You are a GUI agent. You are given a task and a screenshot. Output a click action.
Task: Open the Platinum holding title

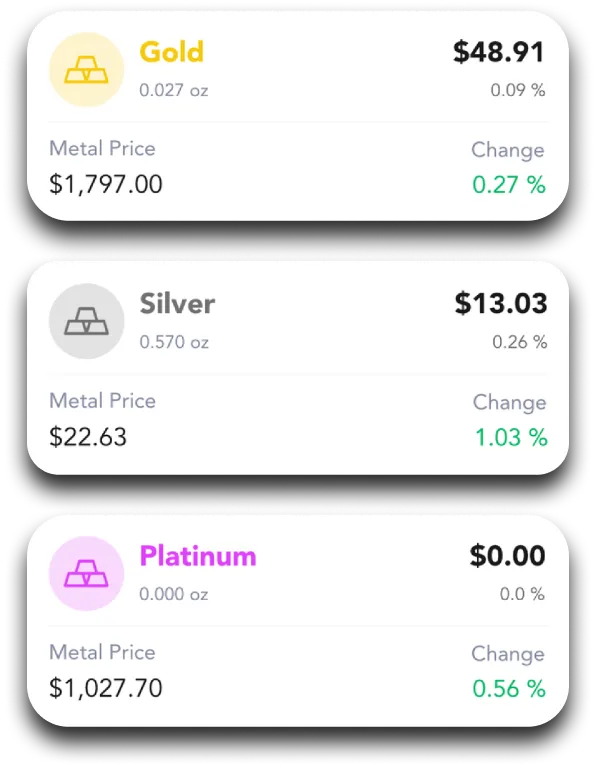tap(198, 556)
